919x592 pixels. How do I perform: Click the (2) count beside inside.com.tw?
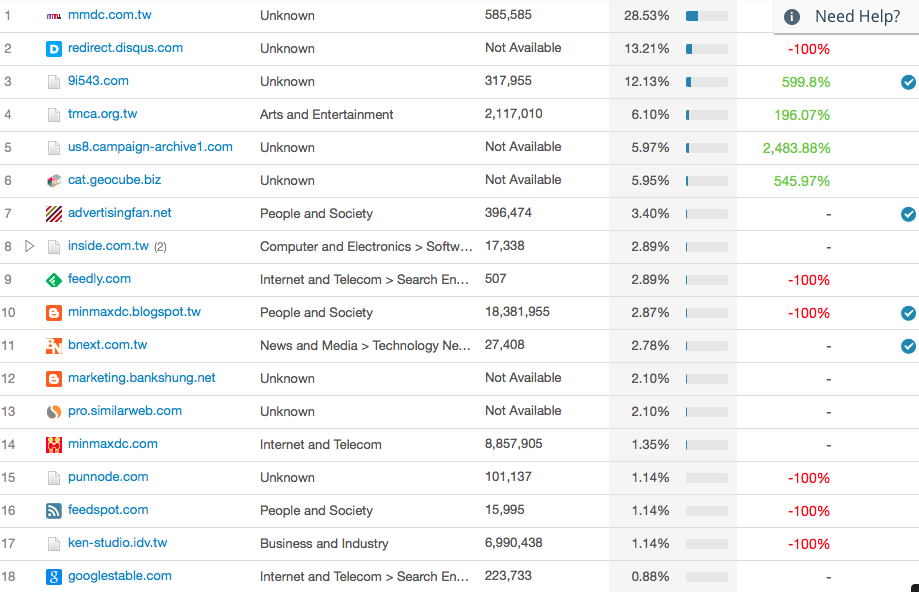pos(158,246)
